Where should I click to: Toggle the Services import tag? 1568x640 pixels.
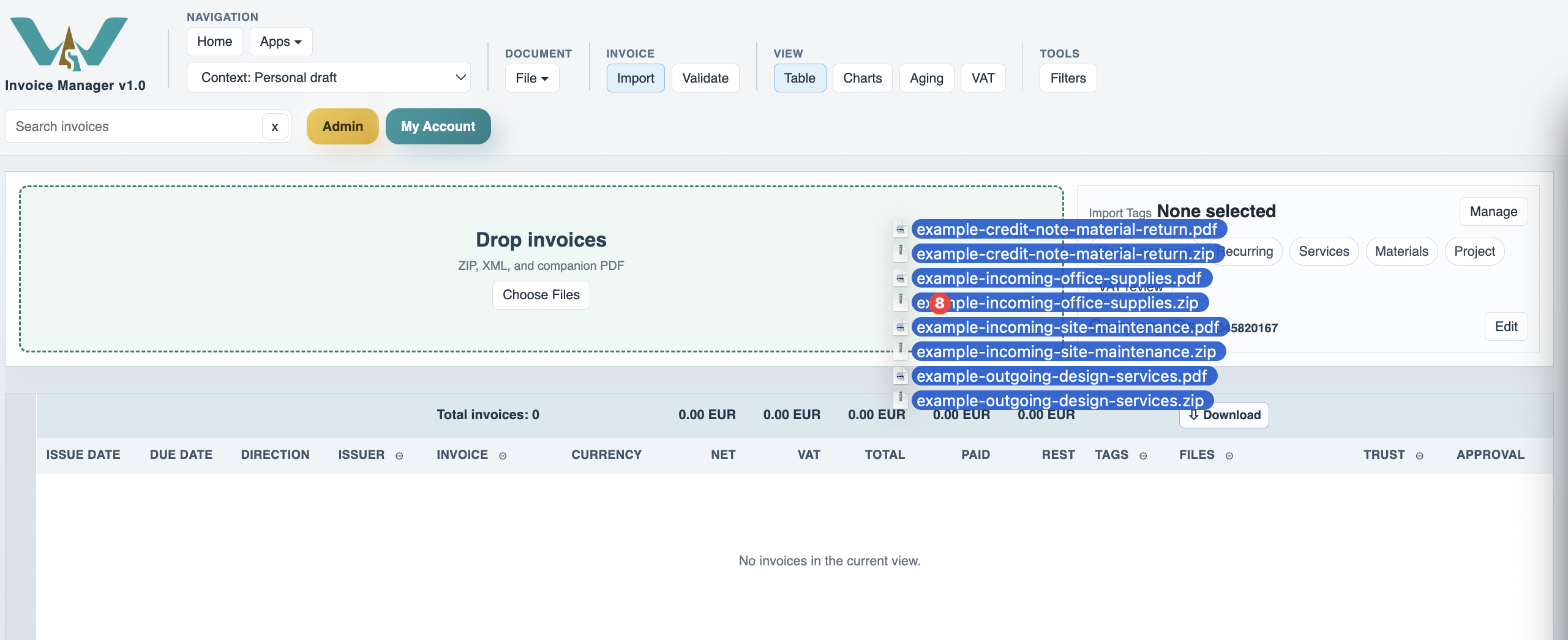click(1324, 251)
